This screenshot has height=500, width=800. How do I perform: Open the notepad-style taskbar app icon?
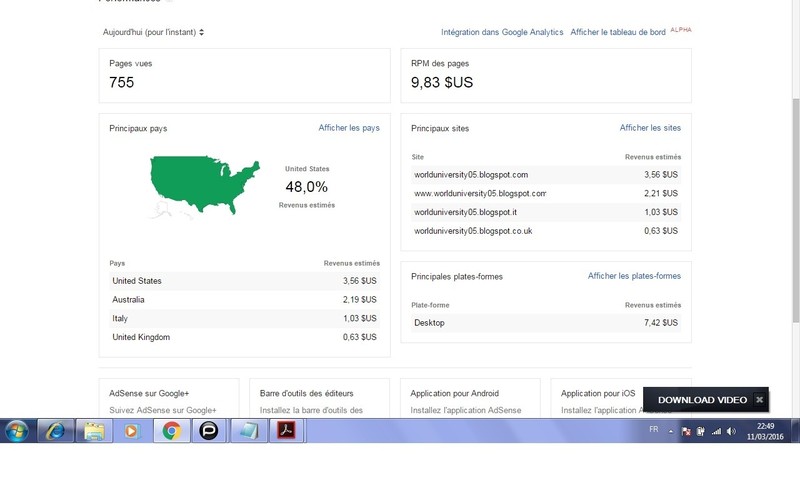[248, 431]
